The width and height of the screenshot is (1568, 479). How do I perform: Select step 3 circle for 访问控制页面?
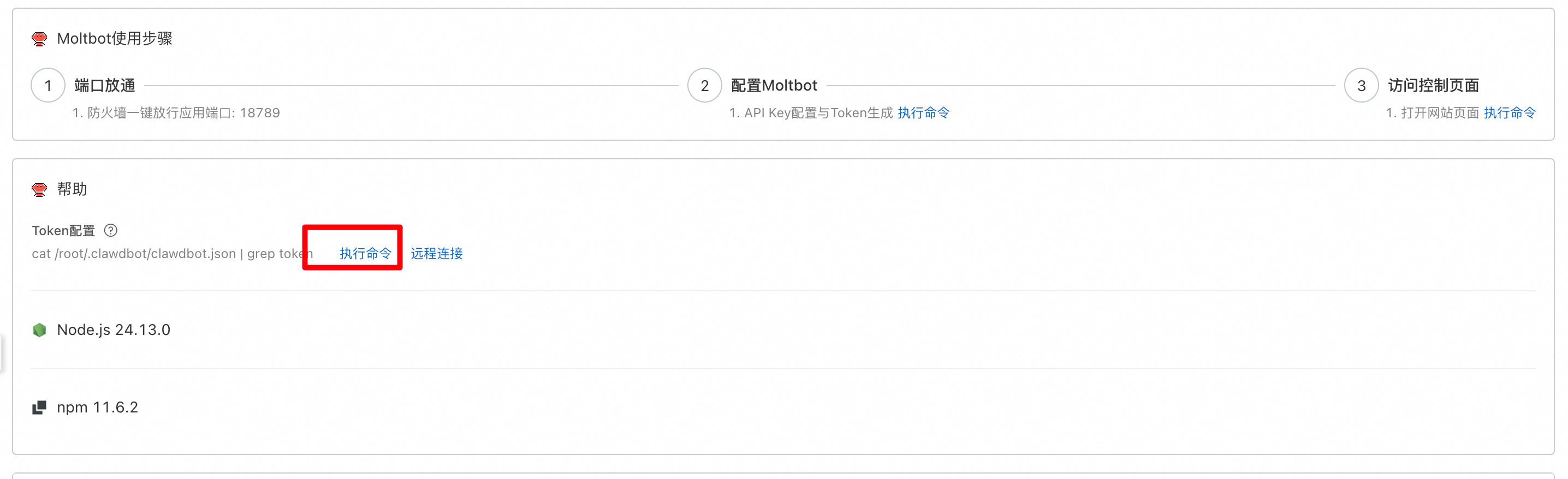[1361, 86]
